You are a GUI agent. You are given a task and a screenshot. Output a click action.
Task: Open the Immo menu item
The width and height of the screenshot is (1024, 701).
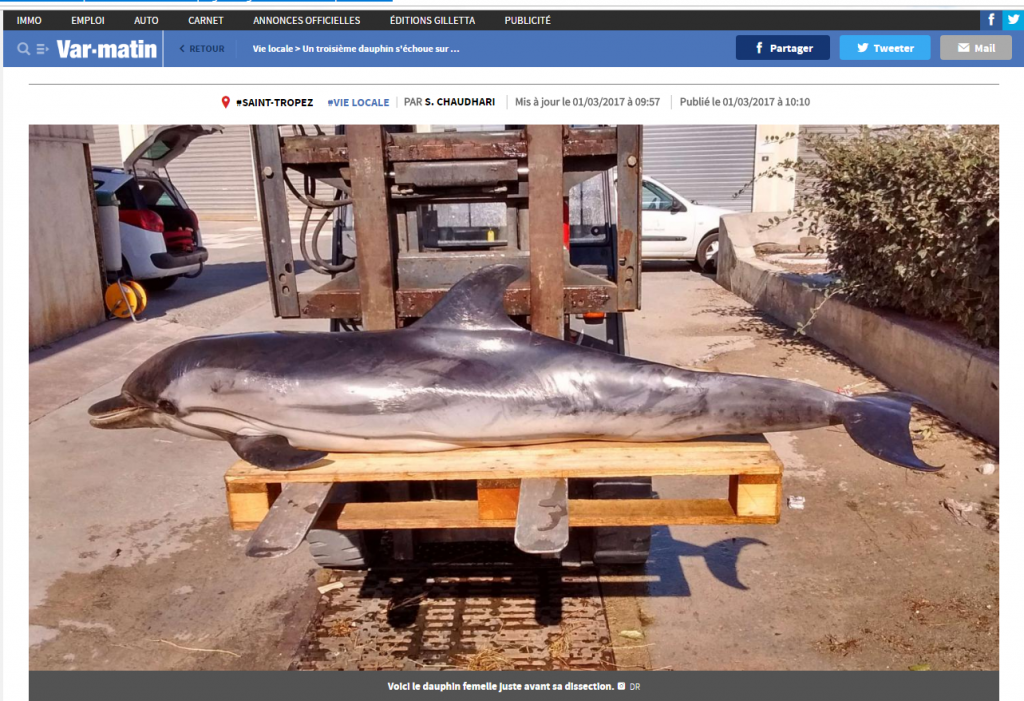[29, 20]
